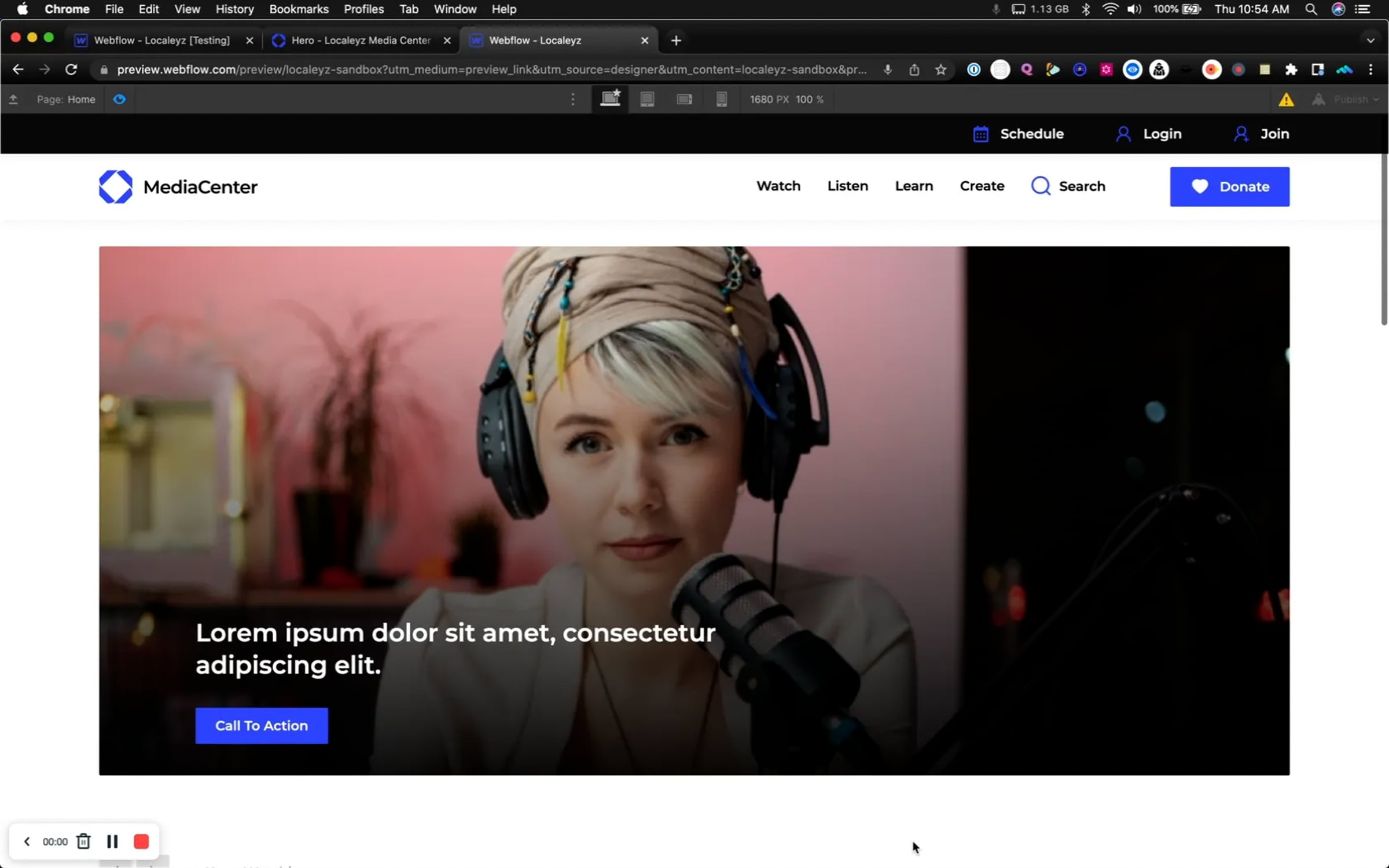Screen dimensions: 1389x868
Task: Bookmark this page with the star icon
Action: (941, 70)
